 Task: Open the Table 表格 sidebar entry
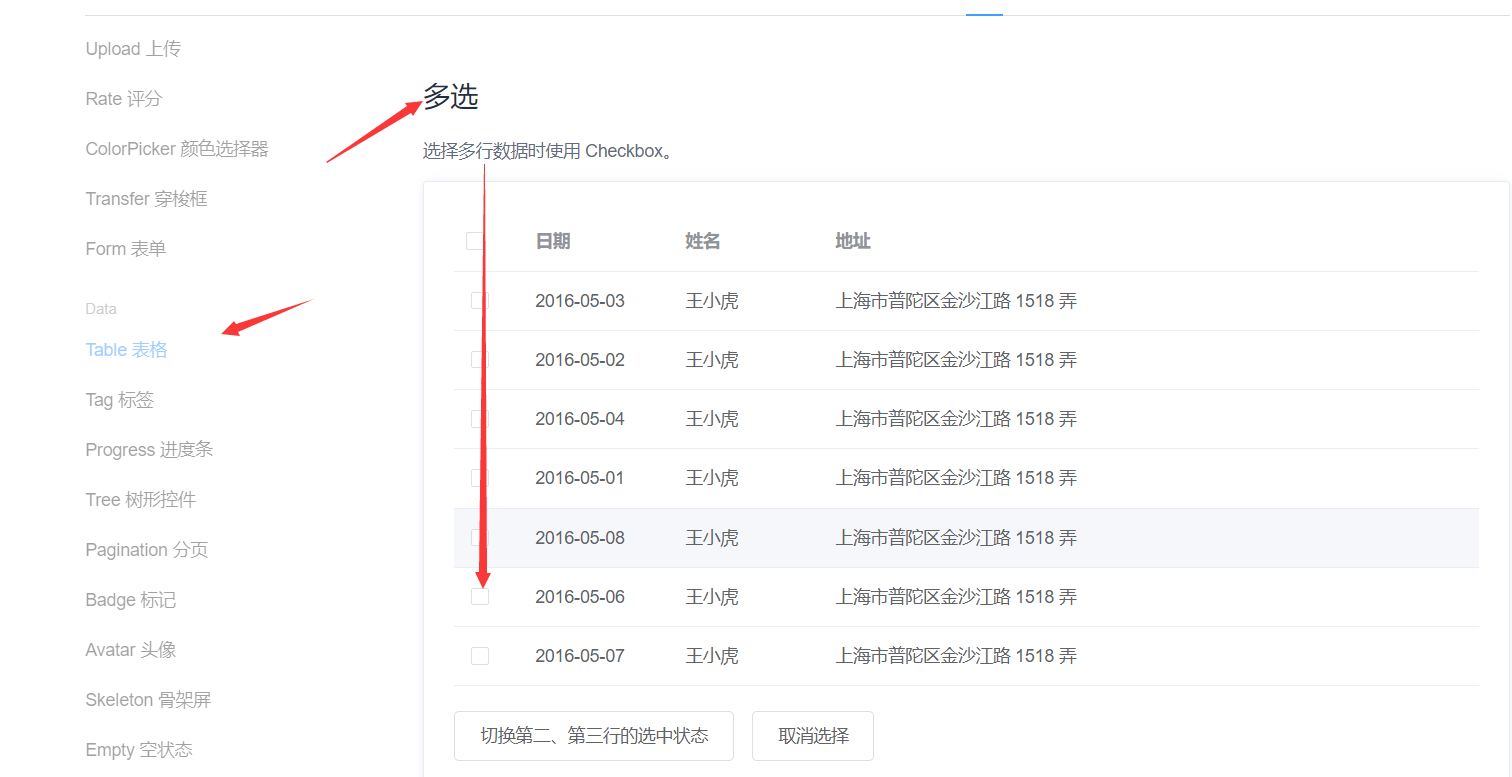(x=126, y=349)
